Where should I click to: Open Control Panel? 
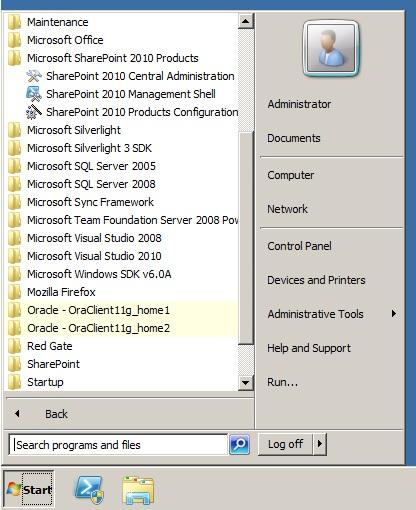[299, 246]
